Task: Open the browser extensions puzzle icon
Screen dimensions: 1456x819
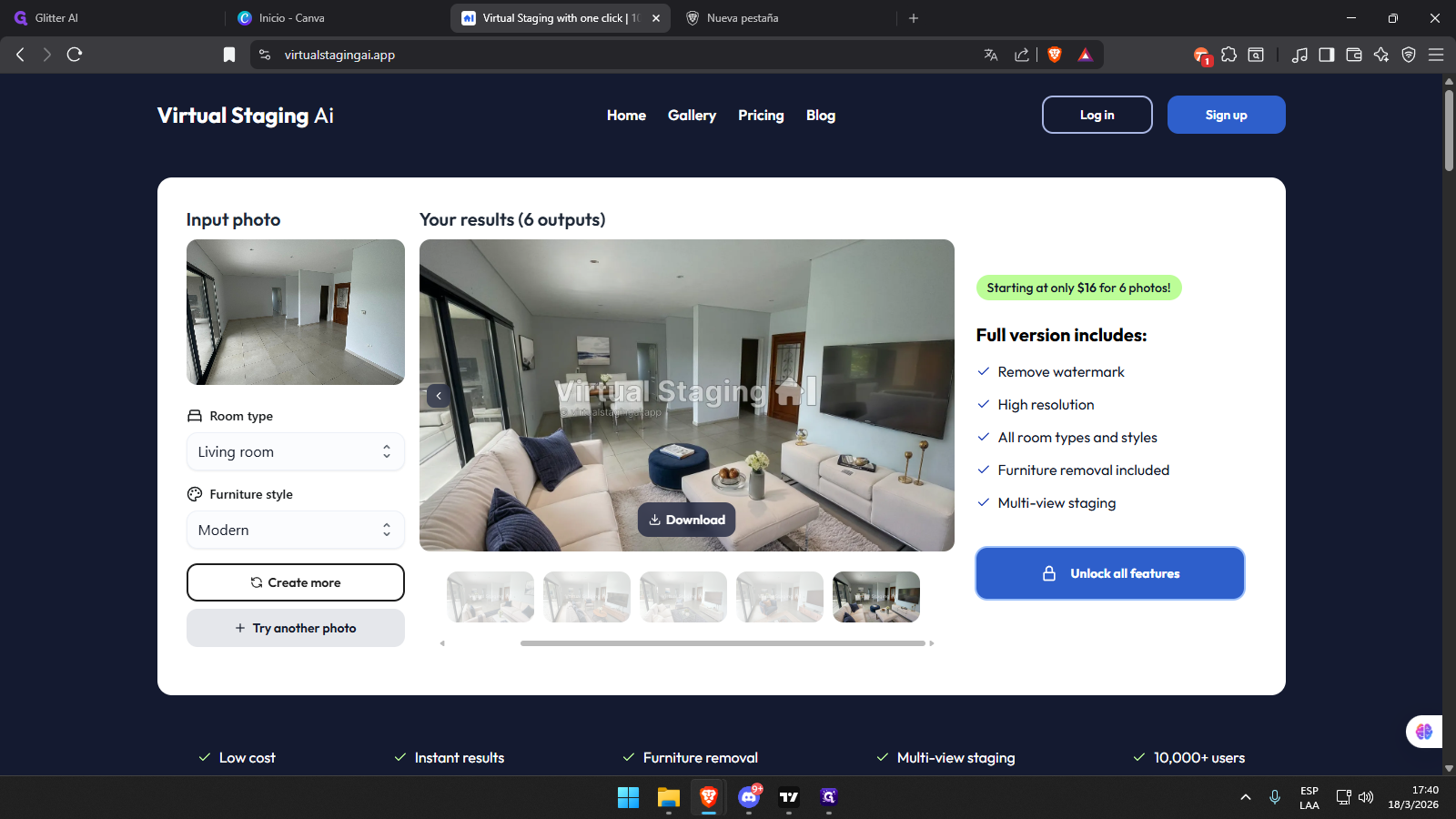Action: tap(1228, 55)
